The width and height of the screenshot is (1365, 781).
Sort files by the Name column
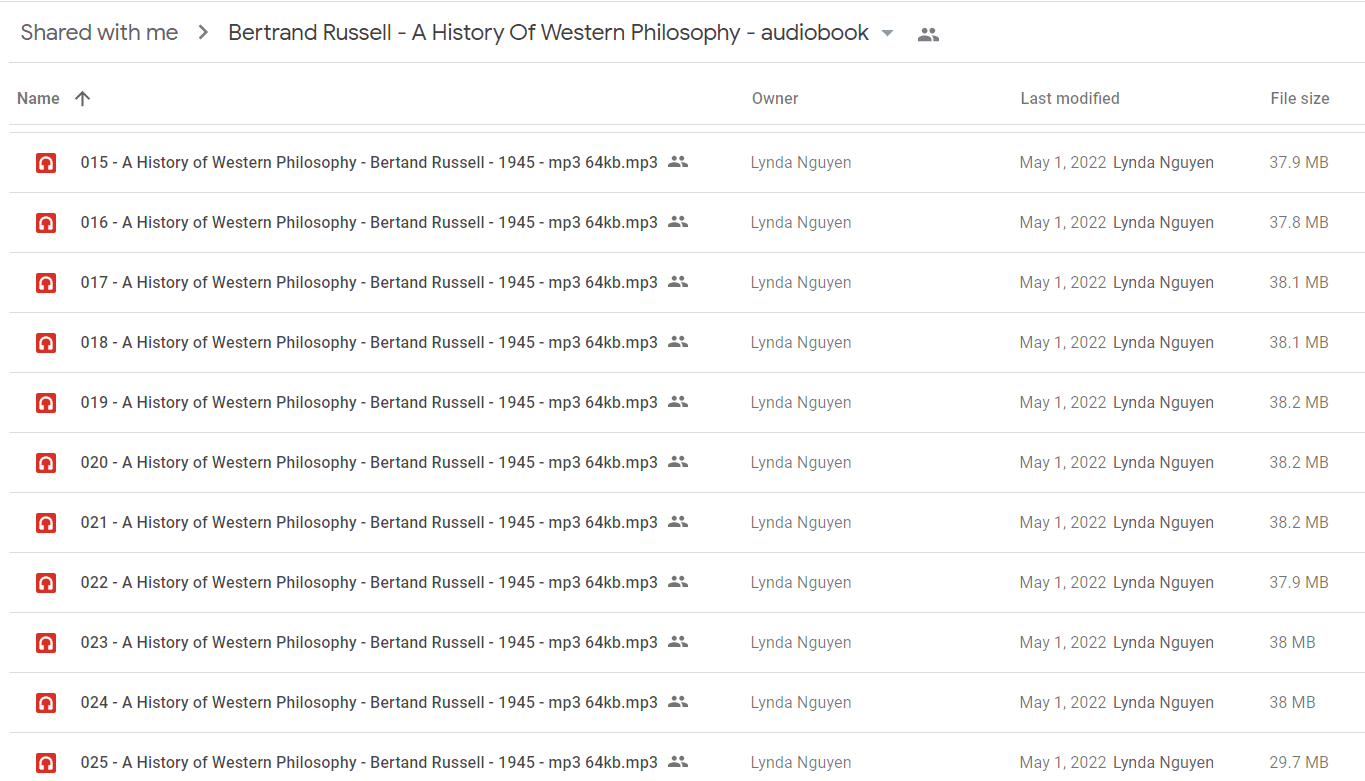pos(38,98)
